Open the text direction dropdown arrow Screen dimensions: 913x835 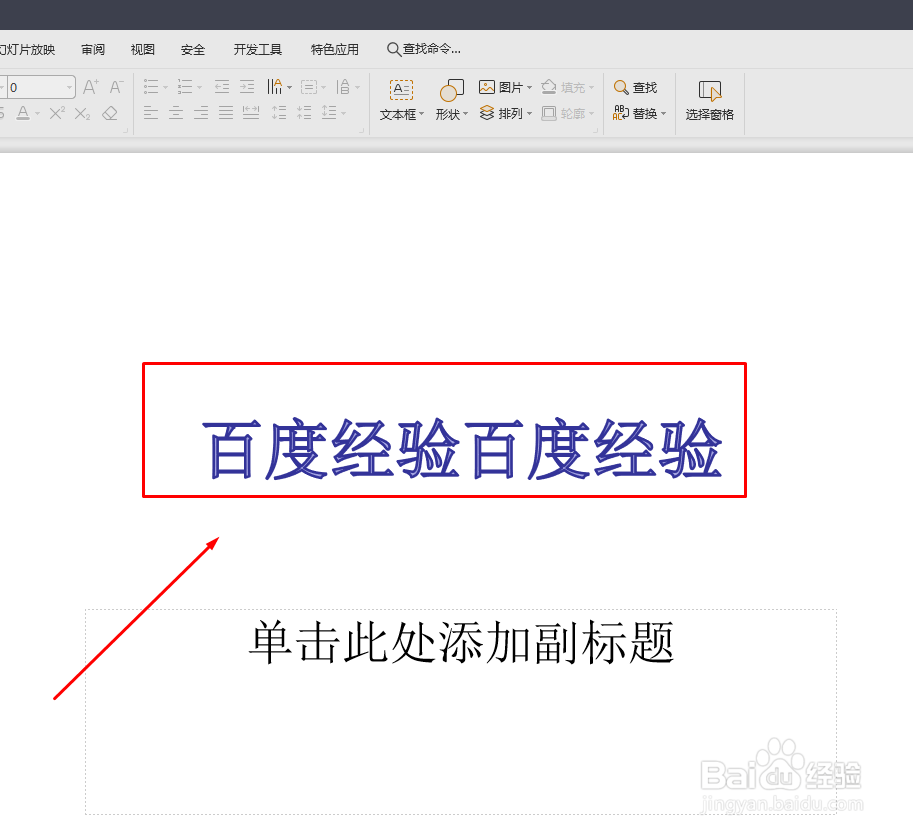(289, 88)
